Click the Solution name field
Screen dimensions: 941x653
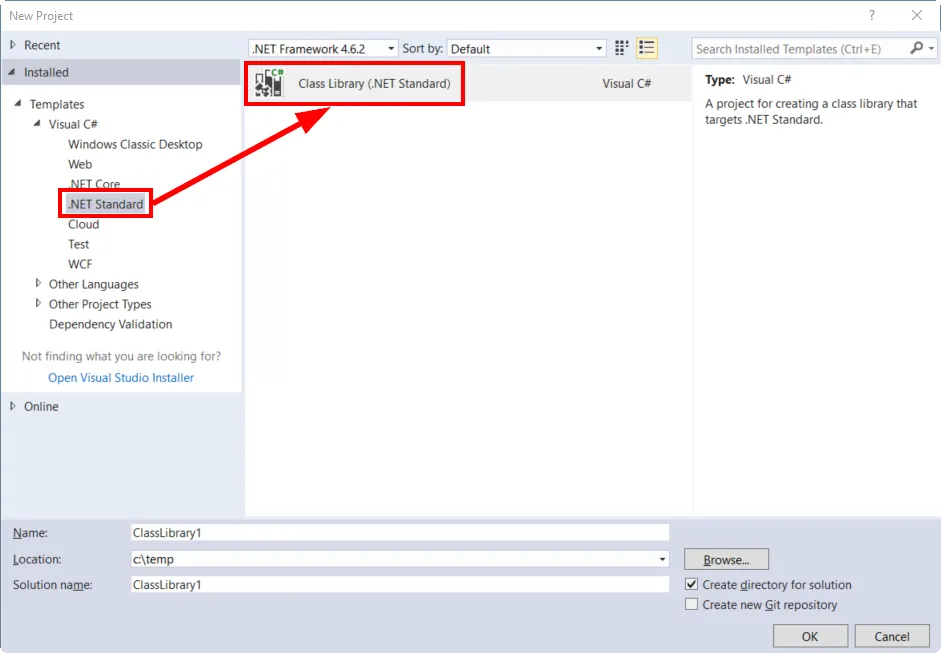click(400, 585)
